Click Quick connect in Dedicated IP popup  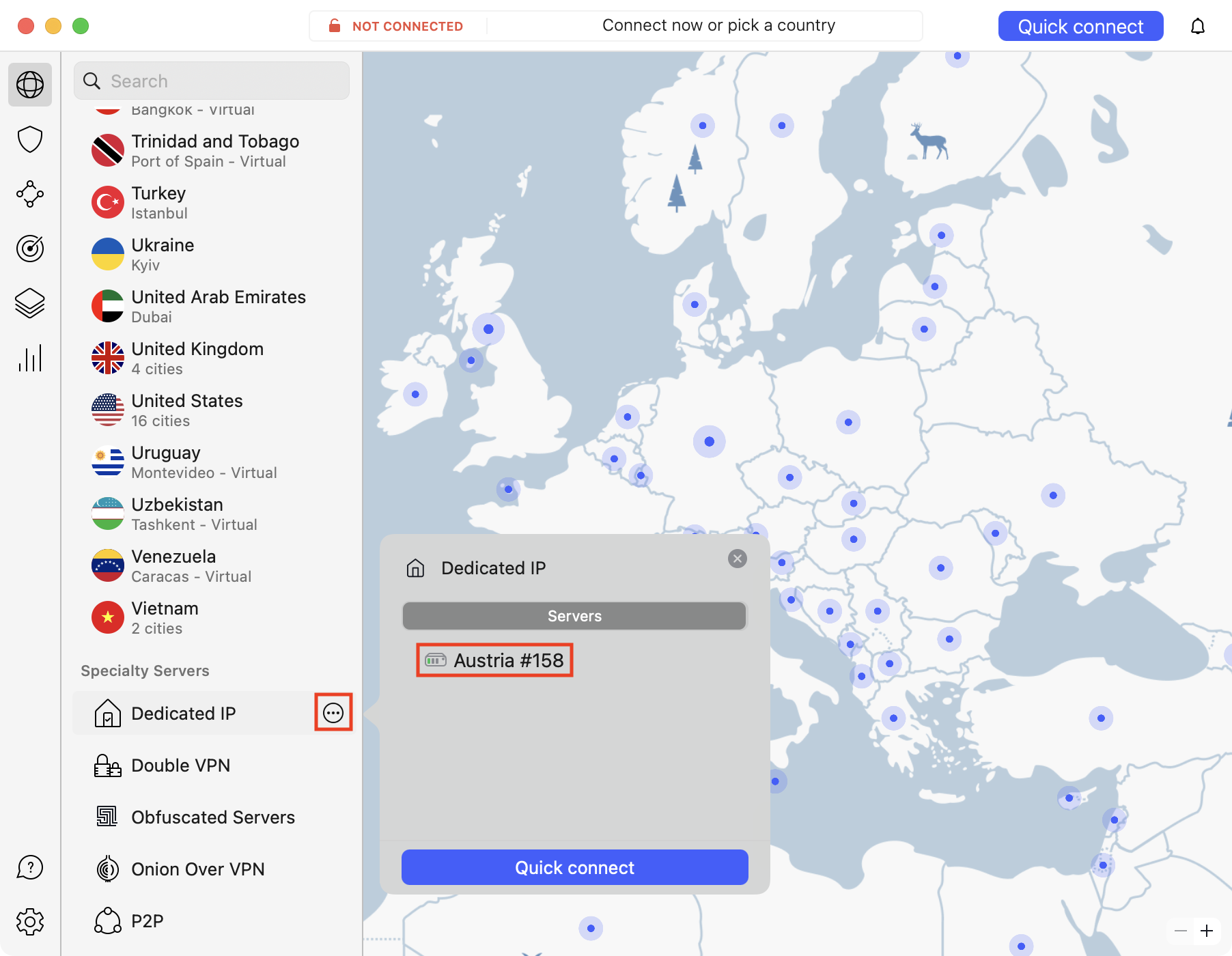tap(575, 867)
